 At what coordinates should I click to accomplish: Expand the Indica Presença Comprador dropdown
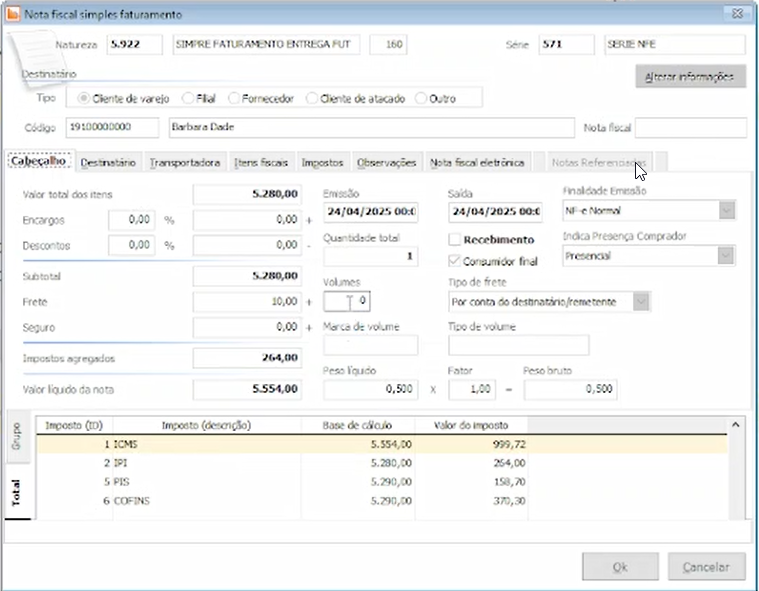coord(727,256)
